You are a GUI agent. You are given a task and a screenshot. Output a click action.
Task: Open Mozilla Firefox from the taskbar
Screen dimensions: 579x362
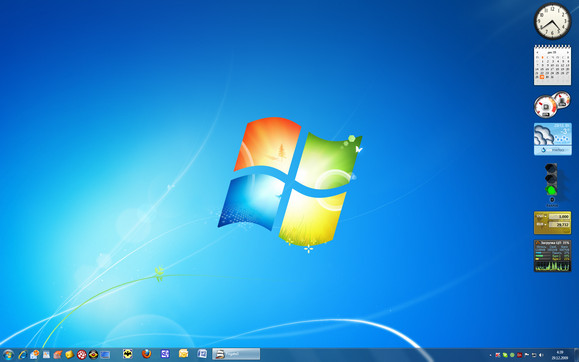tap(147, 354)
